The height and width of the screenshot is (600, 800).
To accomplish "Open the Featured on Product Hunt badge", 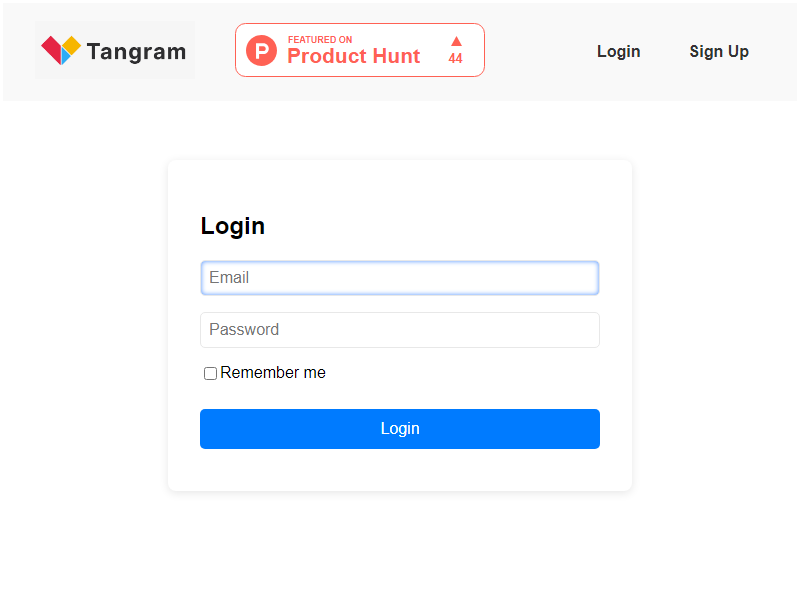I will pyautogui.click(x=360, y=50).
